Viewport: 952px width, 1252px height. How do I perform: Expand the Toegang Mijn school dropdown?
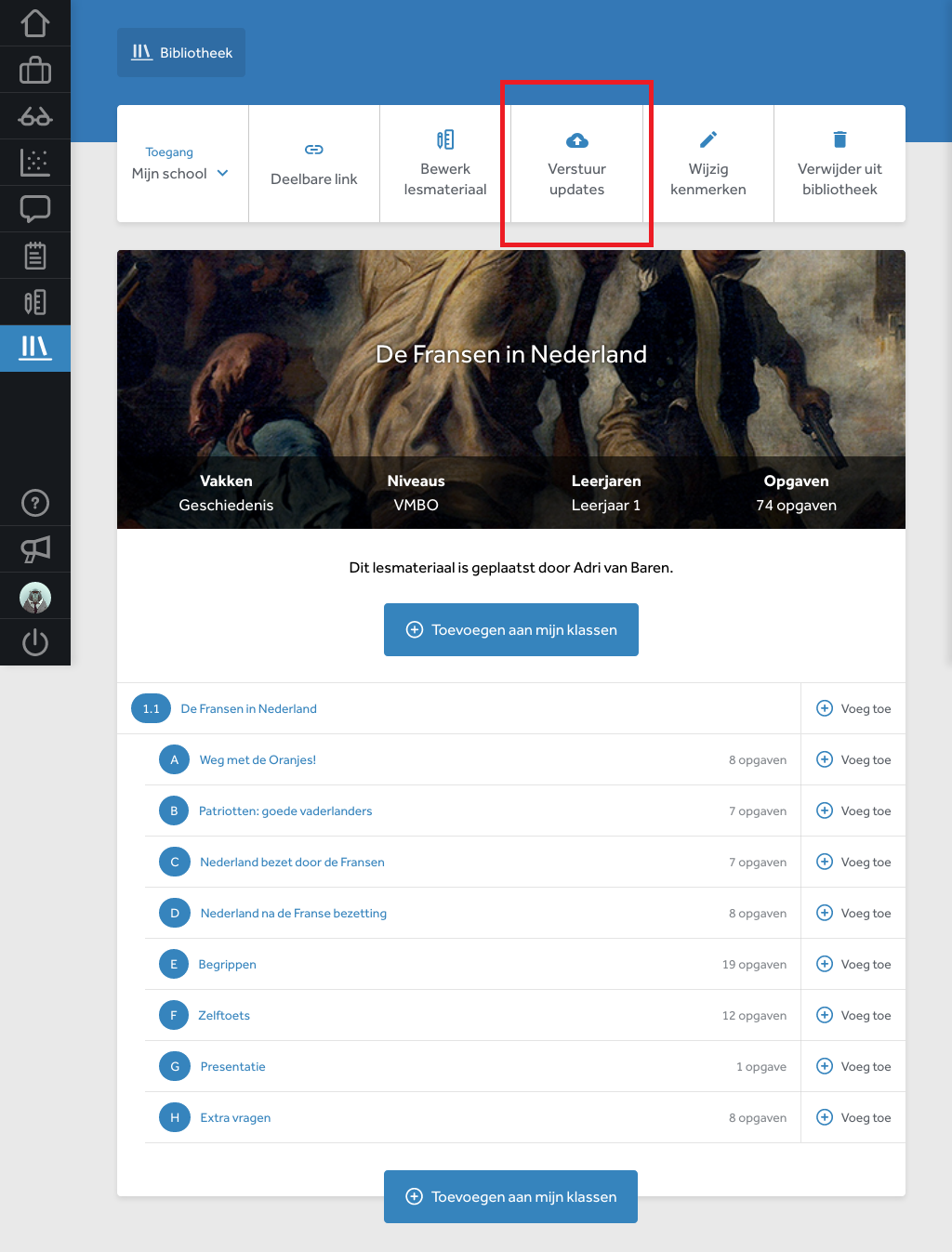pyautogui.click(x=182, y=164)
